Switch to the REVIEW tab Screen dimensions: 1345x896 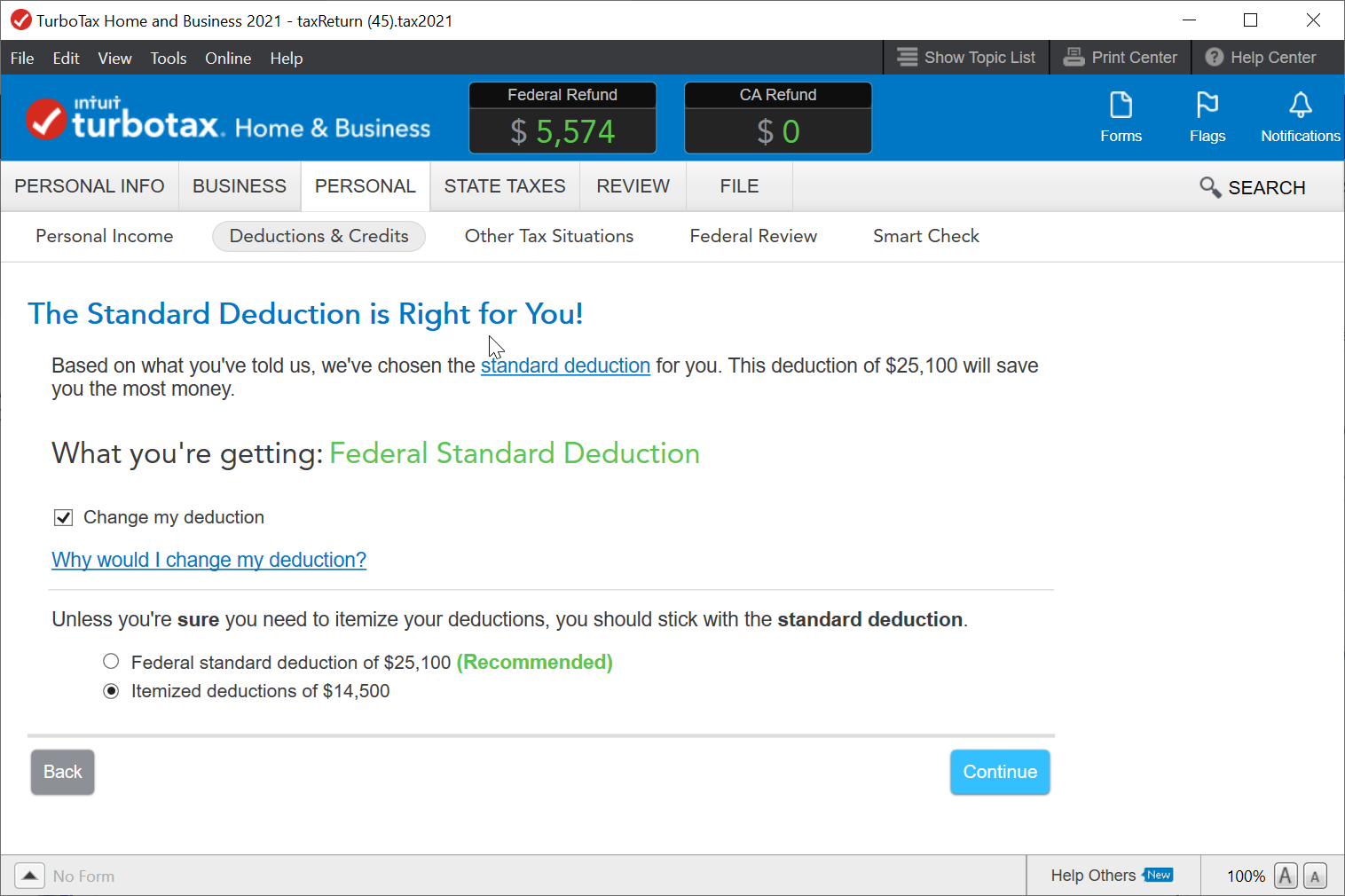click(633, 186)
